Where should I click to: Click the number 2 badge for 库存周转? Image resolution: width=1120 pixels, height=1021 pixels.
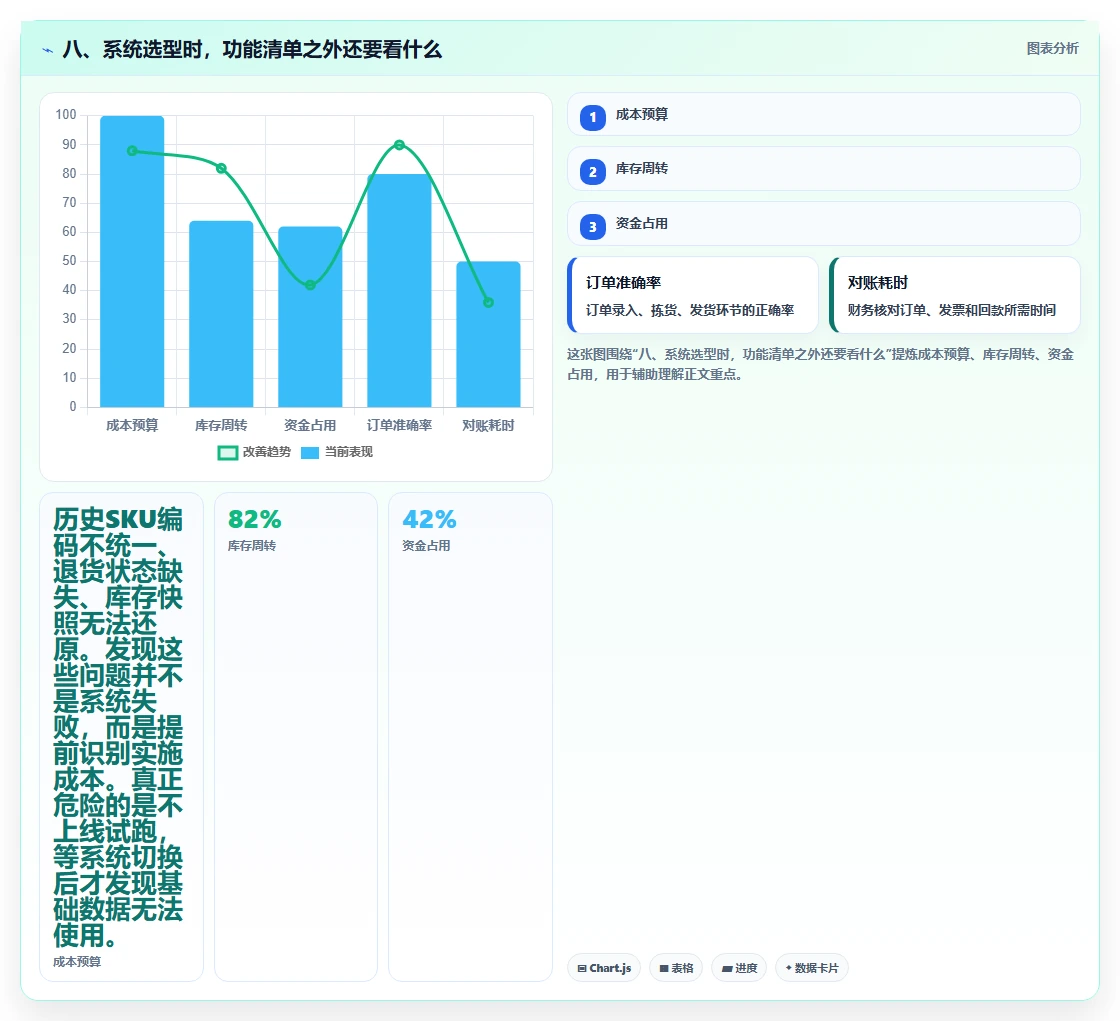pyautogui.click(x=592, y=172)
